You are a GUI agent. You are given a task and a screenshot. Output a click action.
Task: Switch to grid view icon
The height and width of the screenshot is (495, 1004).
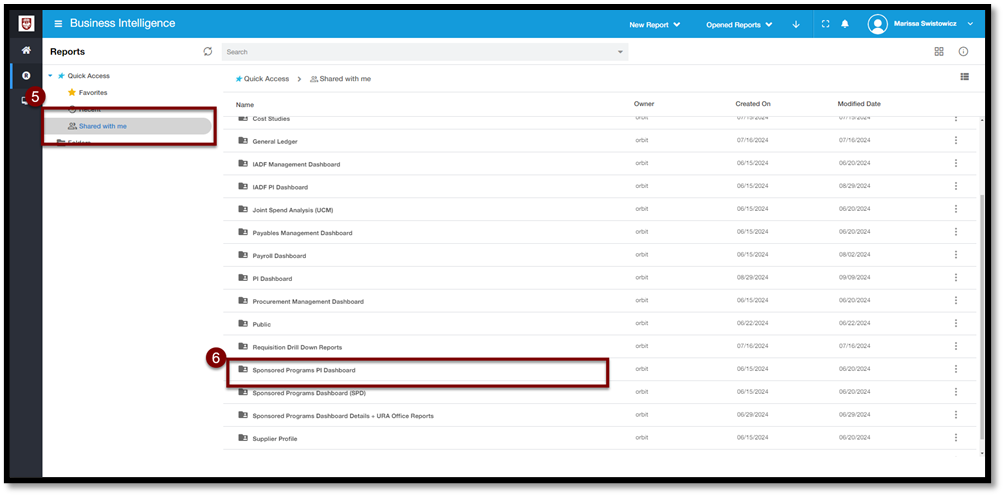(x=939, y=51)
